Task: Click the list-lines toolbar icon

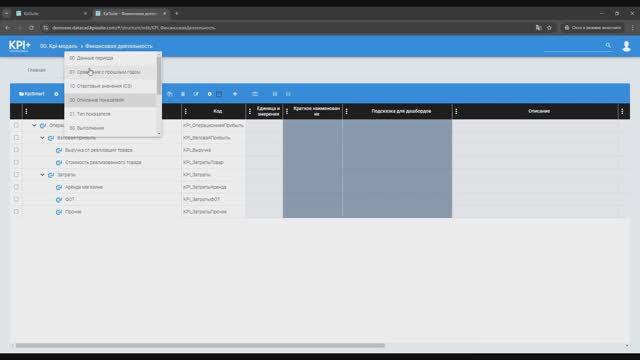Action: coord(255,94)
